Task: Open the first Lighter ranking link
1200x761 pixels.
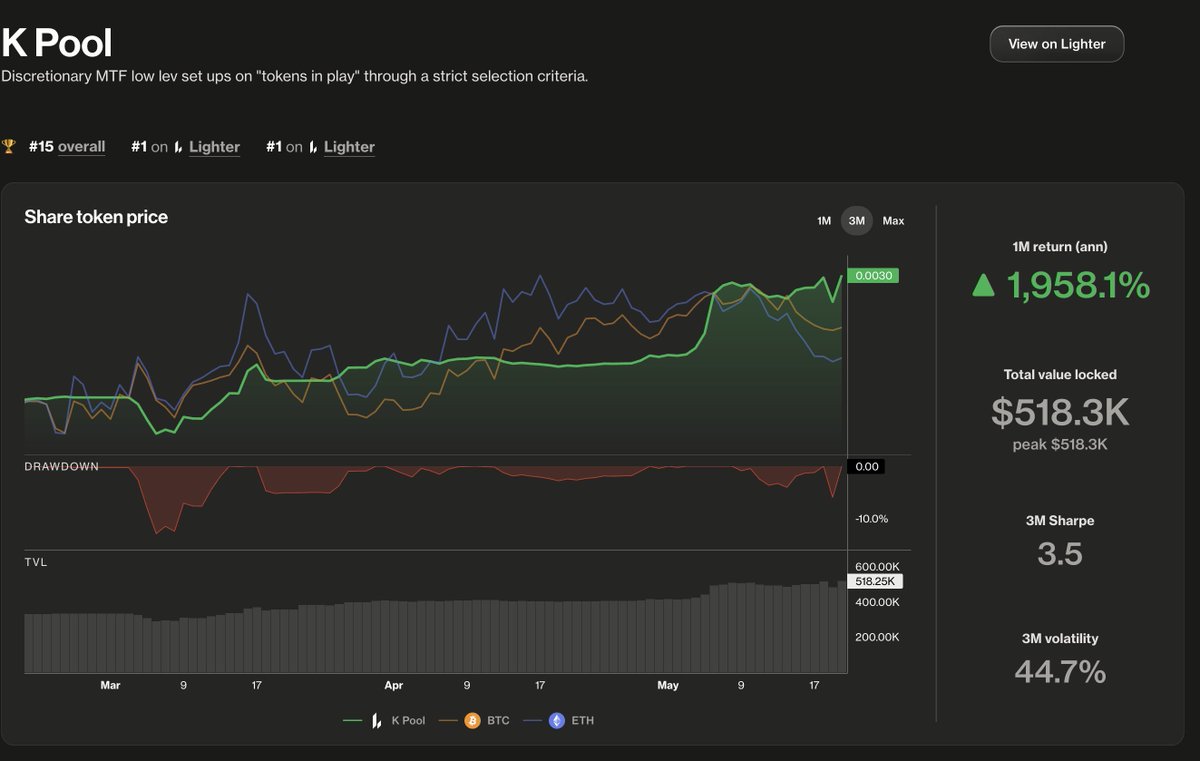Action: [214, 147]
